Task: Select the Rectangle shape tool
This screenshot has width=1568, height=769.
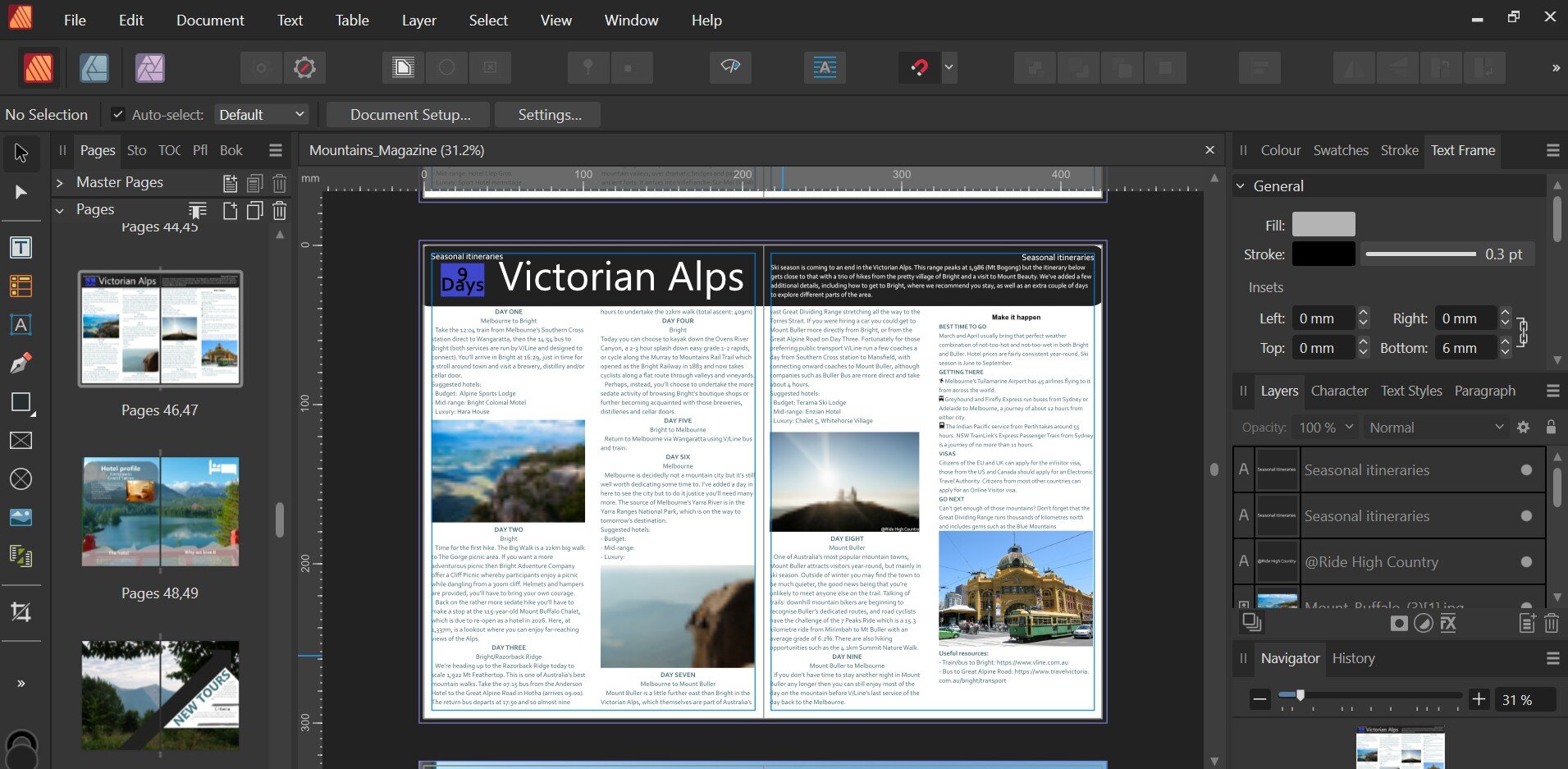Action: 21,402
